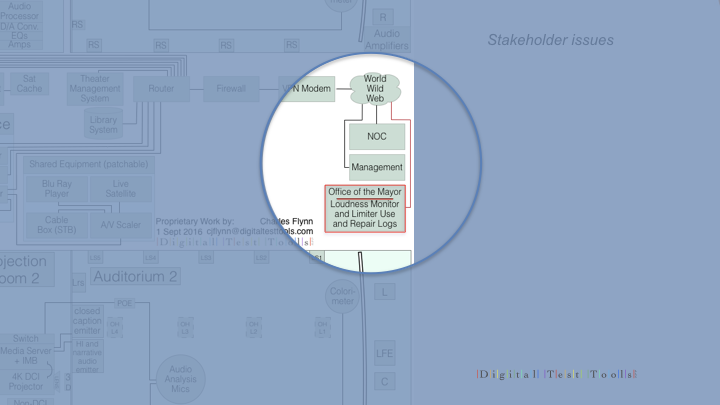The height and width of the screenshot is (405, 720).
Task: Click the A/V Scaler box
Action: 121,225
